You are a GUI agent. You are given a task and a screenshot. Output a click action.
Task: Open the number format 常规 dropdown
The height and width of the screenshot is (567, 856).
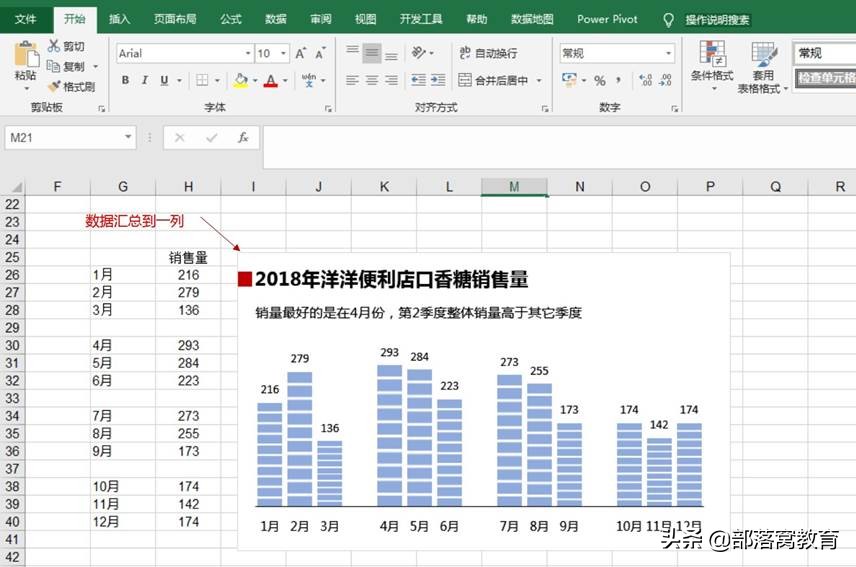click(x=668, y=53)
